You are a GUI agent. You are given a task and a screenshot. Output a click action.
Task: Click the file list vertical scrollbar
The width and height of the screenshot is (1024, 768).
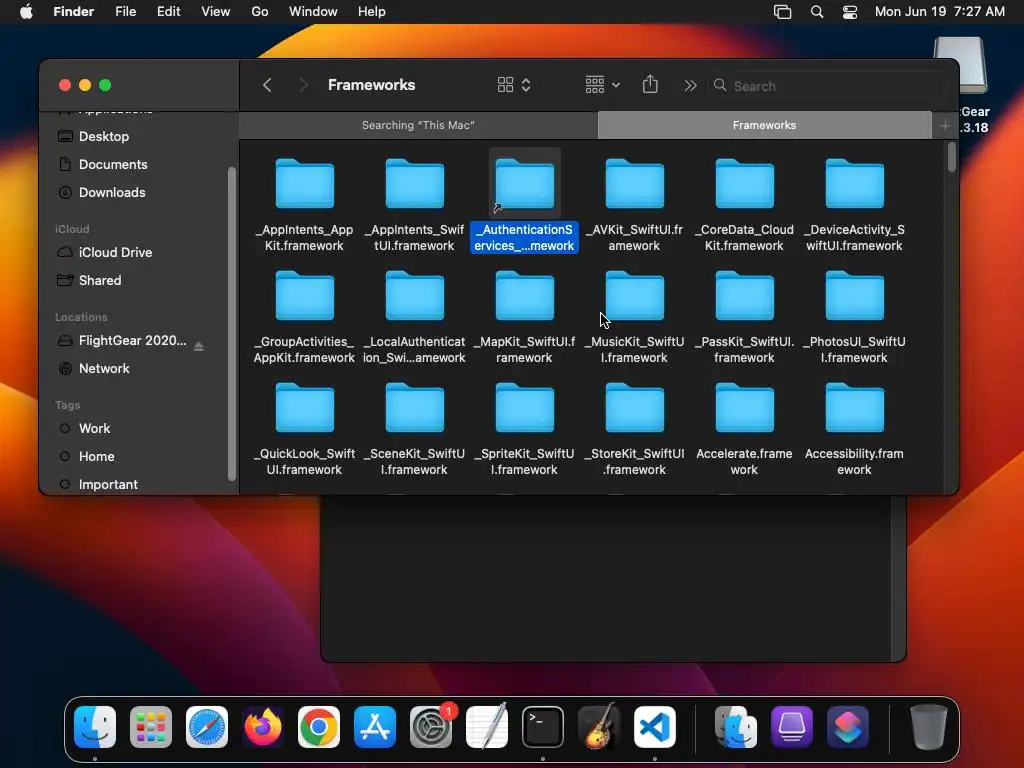point(952,157)
